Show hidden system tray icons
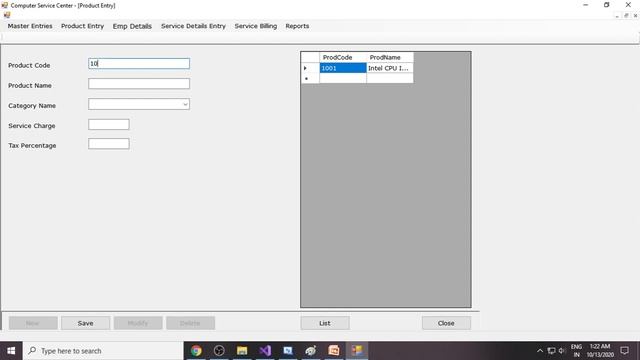The image size is (640, 360). (x=540, y=351)
